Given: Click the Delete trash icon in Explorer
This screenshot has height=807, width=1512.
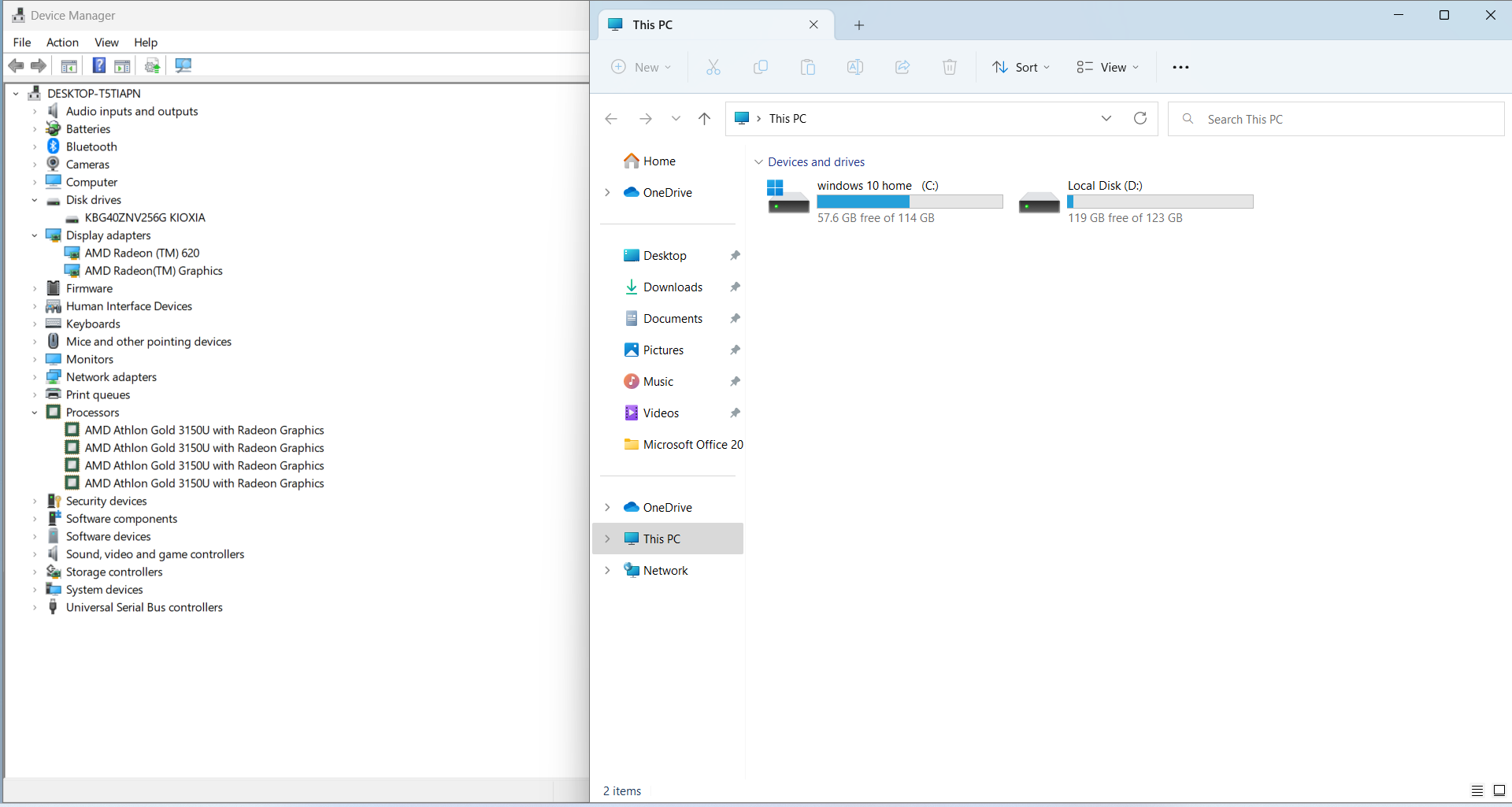Looking at the screenshot, I should 950,67.
